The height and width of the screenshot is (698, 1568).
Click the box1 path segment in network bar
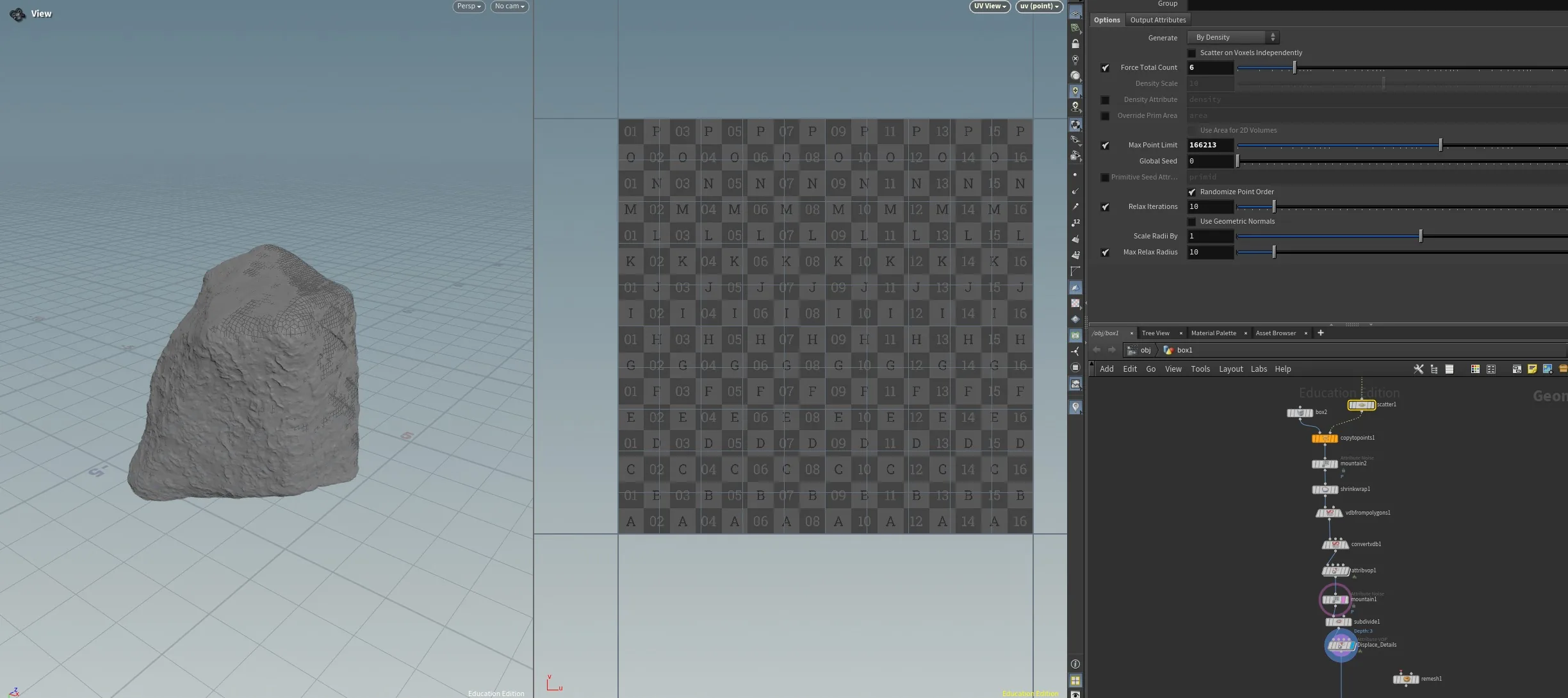pyautogui.click(x=1178, y=350)
